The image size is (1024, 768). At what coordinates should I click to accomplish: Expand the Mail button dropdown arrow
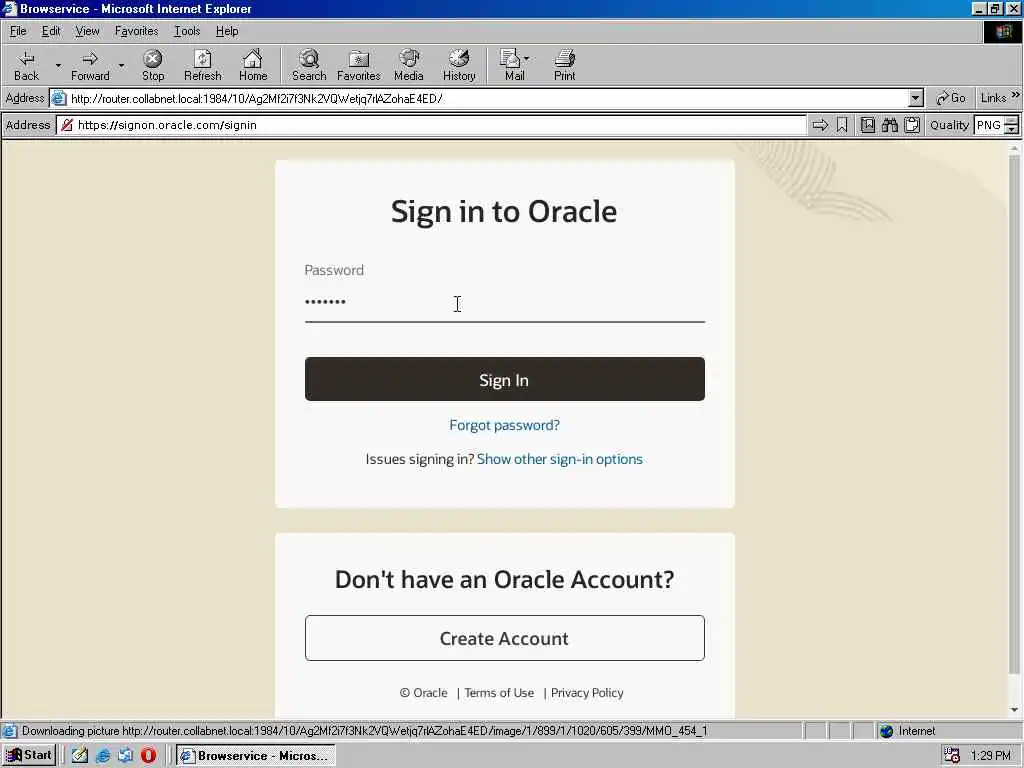coord(526,58)
